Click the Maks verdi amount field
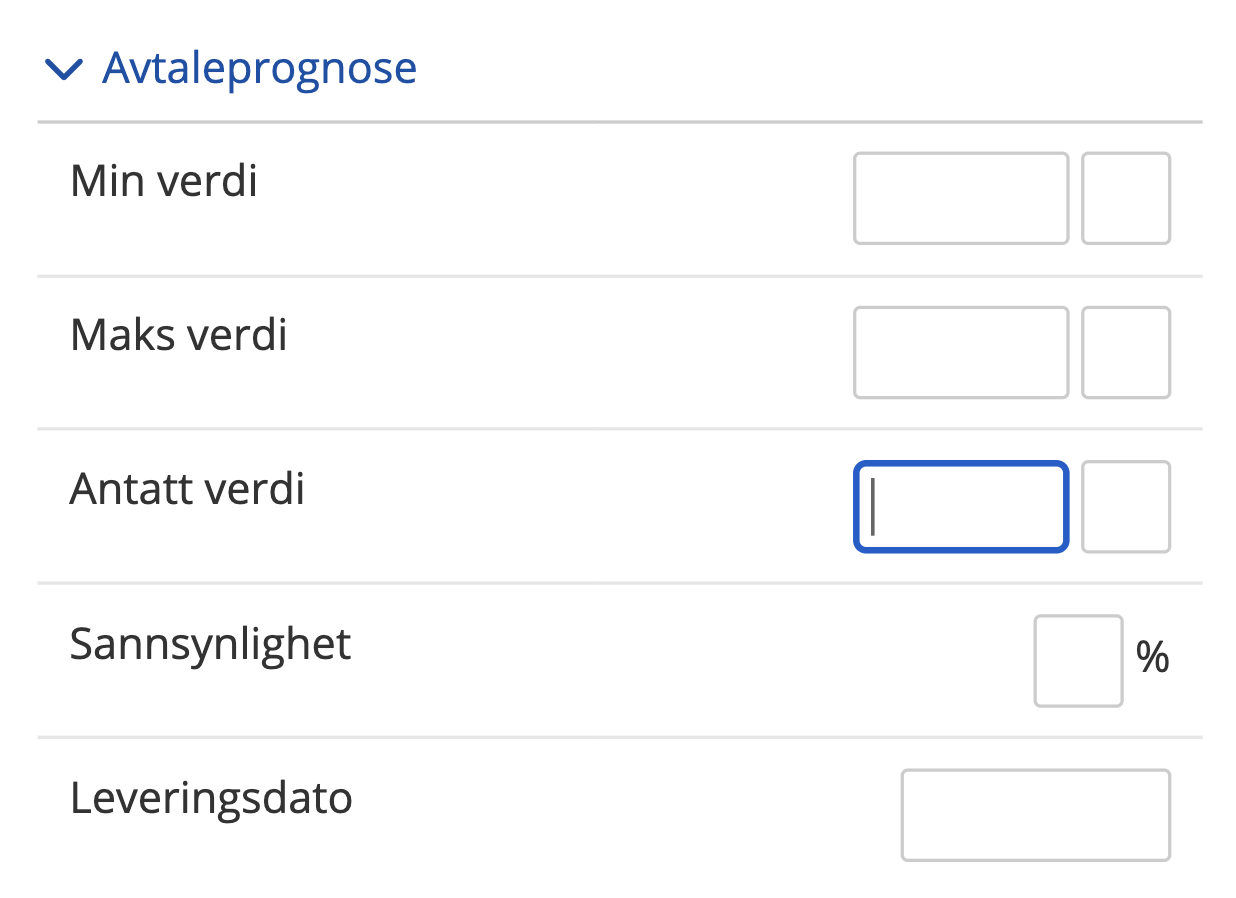1236x898 pixels. [960, 352]
